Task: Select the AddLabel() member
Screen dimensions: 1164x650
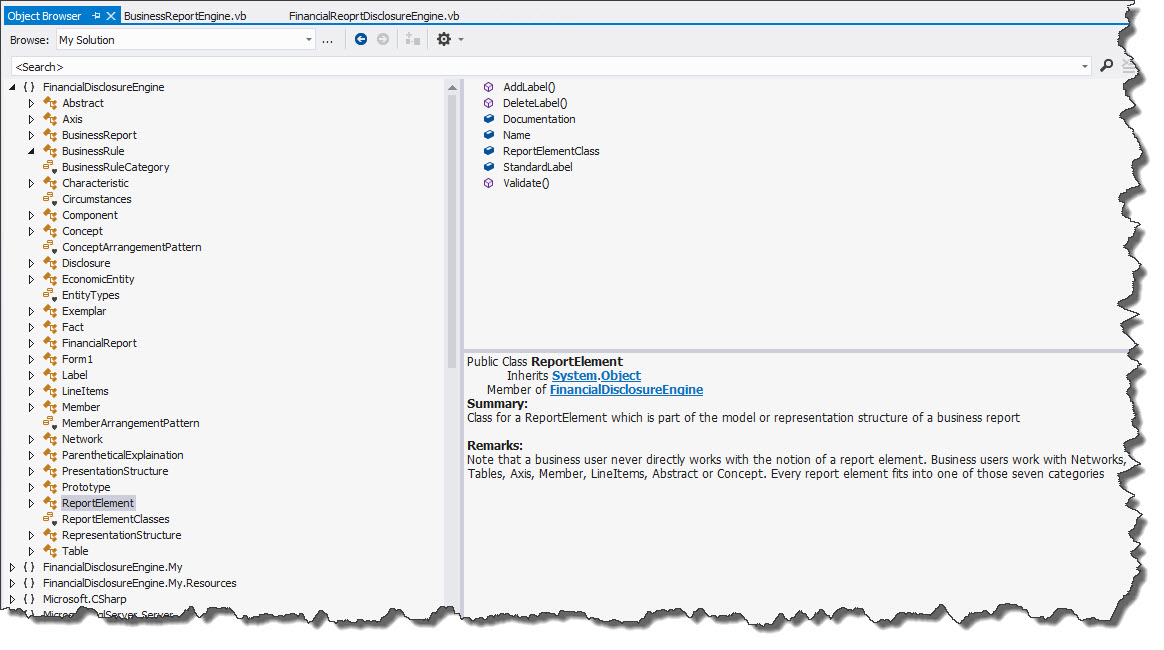Action: pyautogui.click(x=529, y=87)
